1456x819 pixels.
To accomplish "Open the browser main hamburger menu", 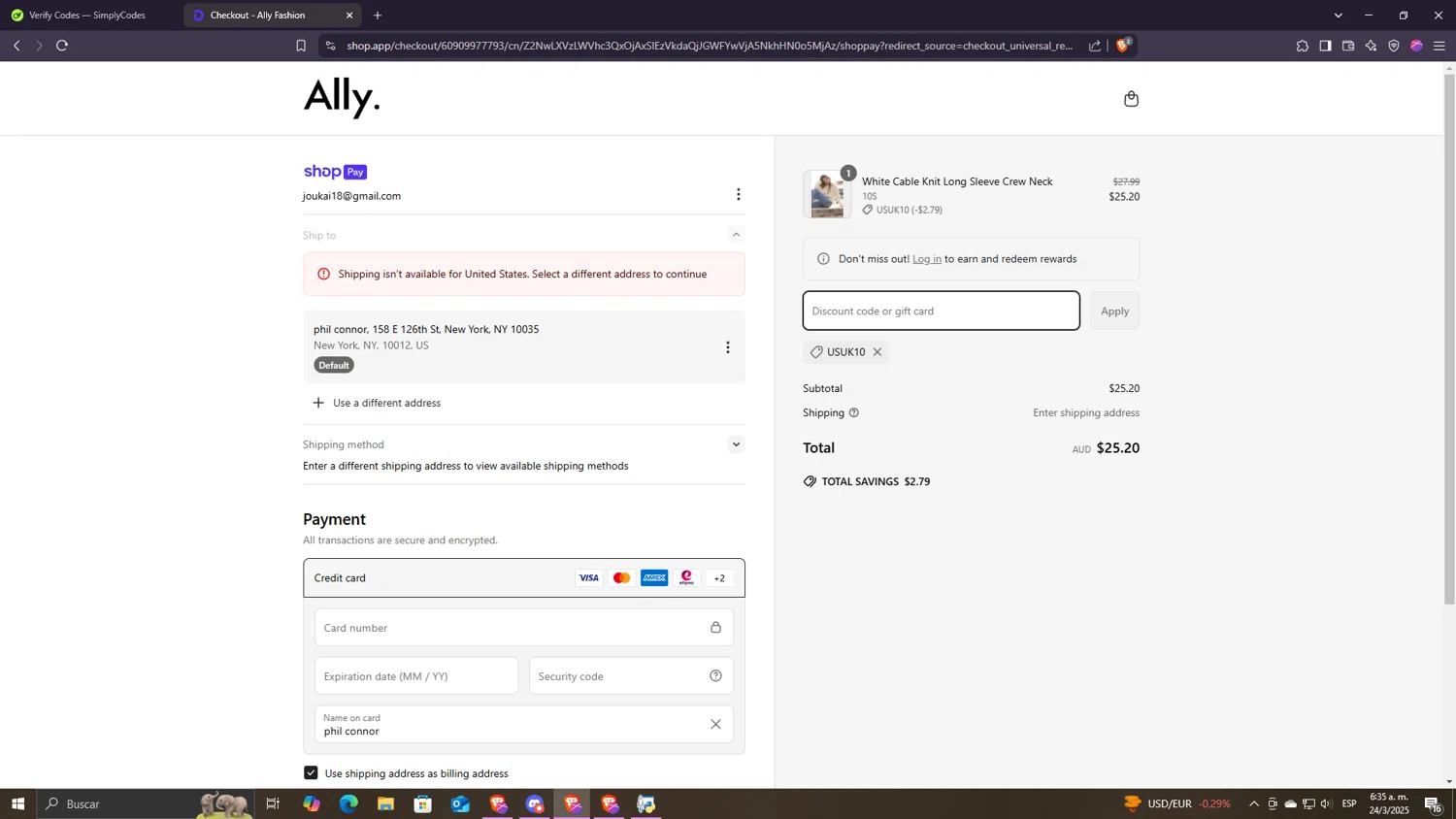I will click(1439, 46).
